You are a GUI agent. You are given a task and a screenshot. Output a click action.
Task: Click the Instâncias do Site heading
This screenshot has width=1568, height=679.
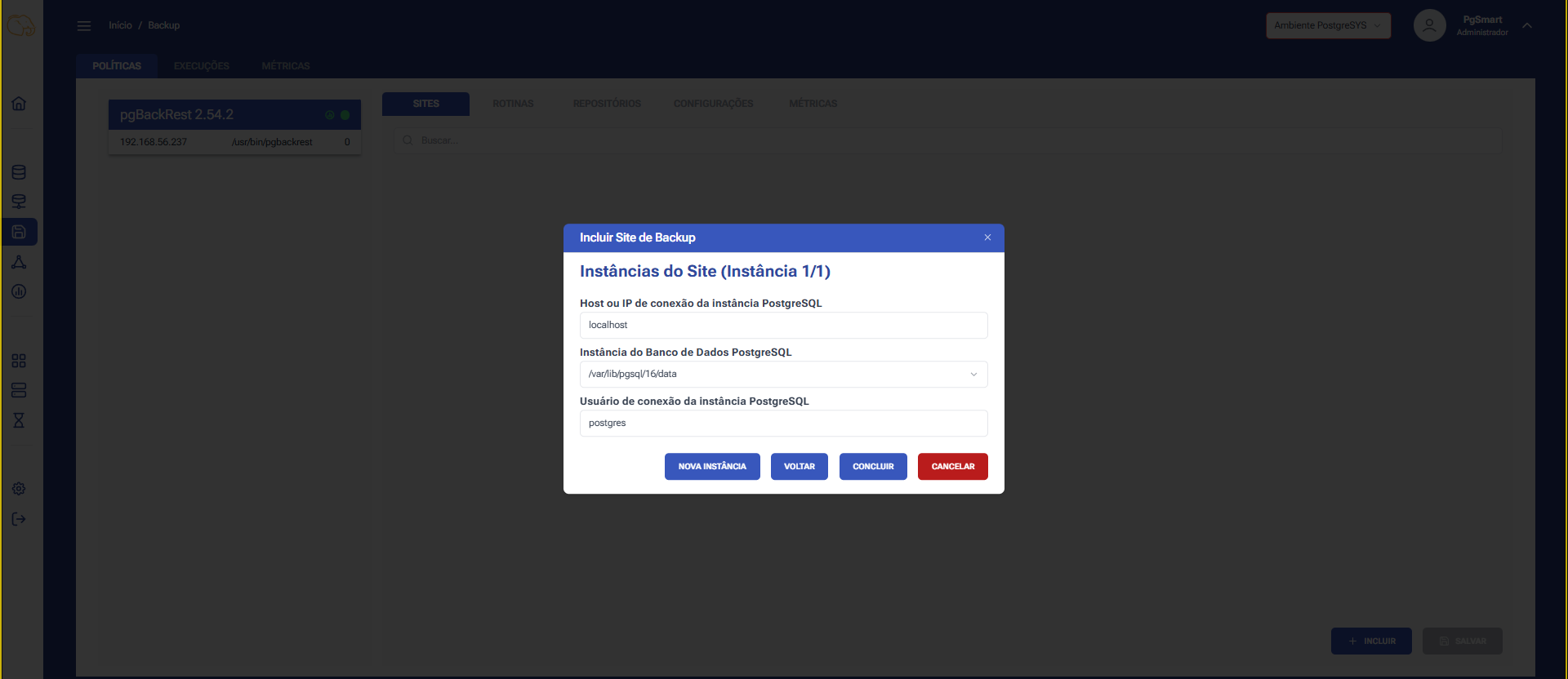[x=705, y=271]
